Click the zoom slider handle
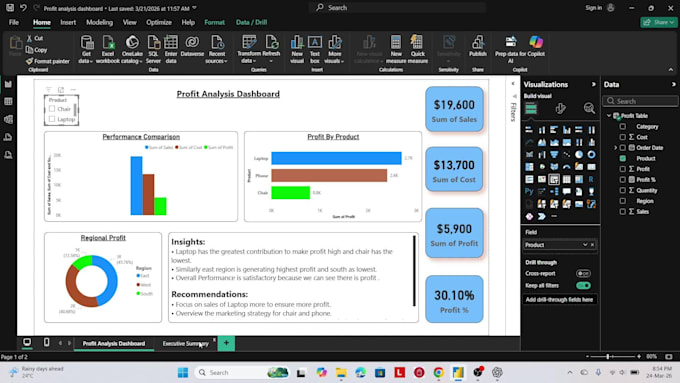The width and height of the screenshot is (680, 383). [608, 357]
